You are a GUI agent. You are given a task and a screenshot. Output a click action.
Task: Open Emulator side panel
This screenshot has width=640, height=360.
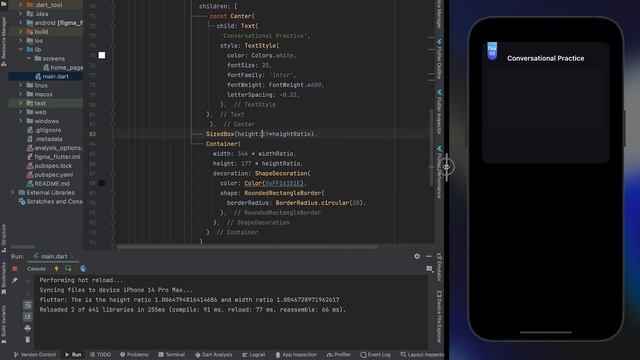[439, 268]
